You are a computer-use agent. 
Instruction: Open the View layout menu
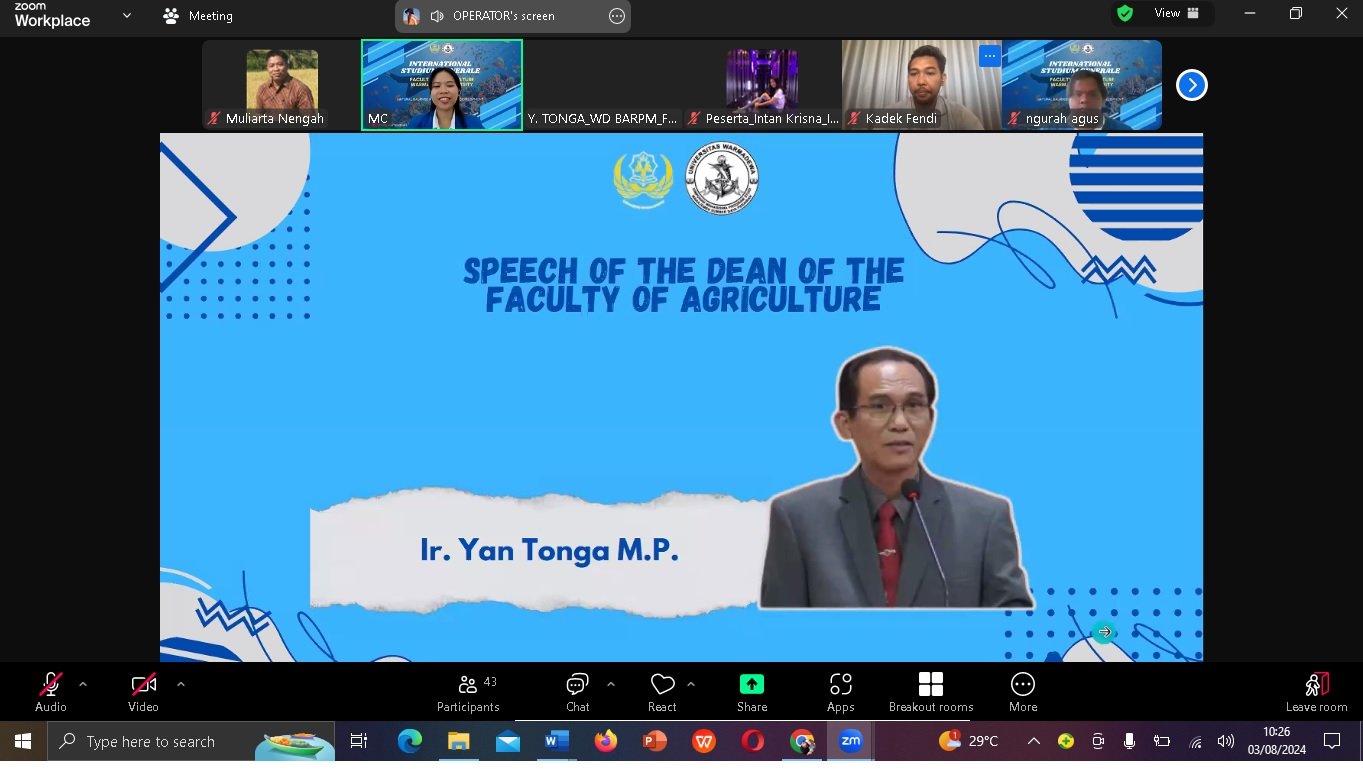coord(1177,14)
